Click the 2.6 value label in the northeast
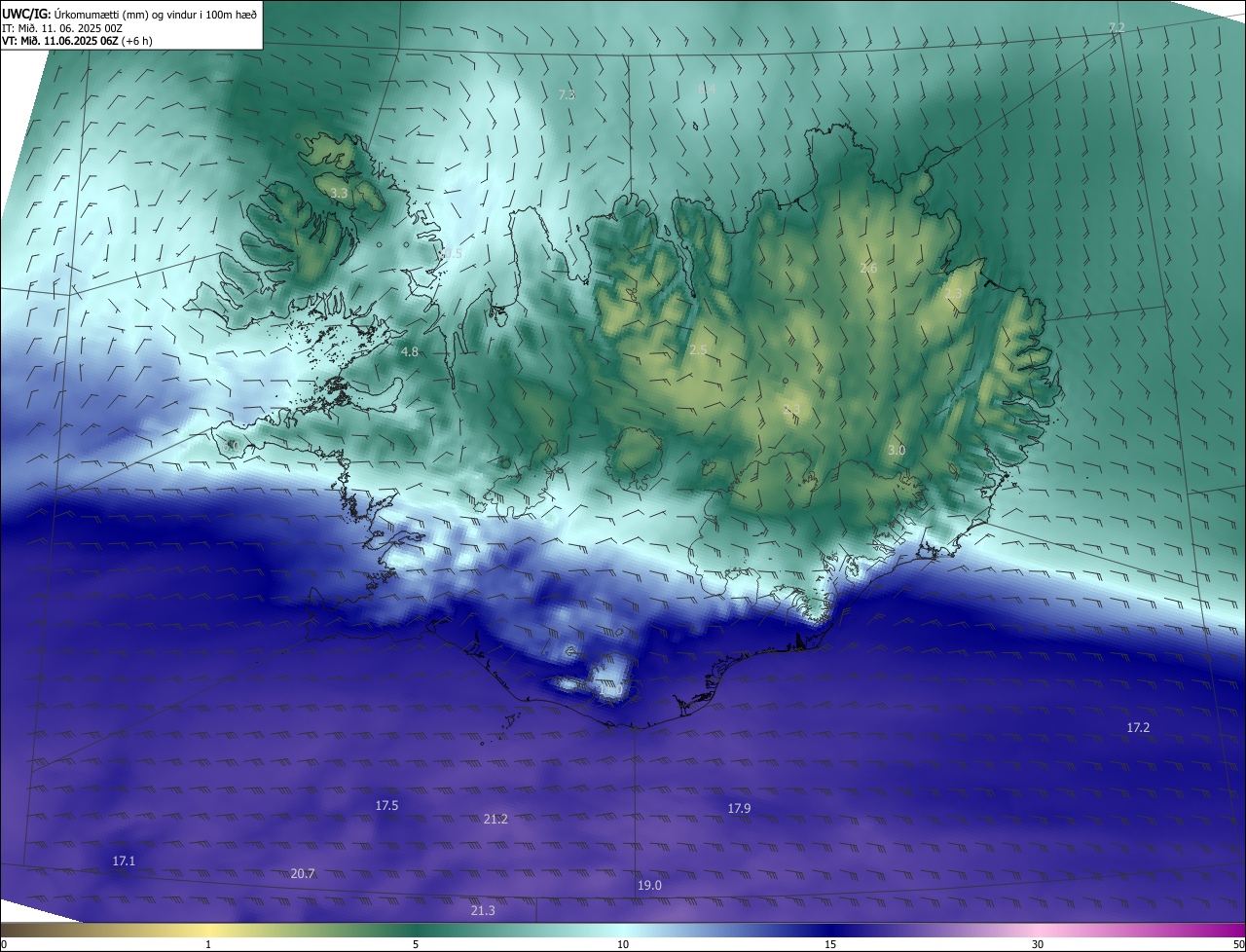The height and width of the screenshot is (952, 1246). point(868,268)
